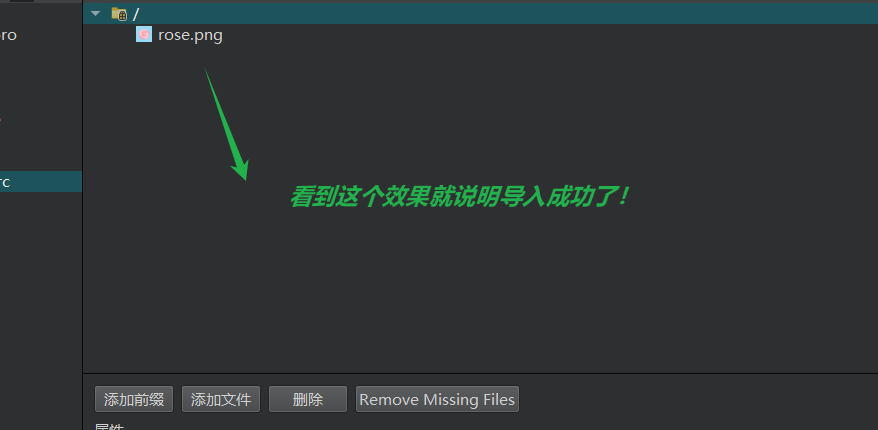Click the rose.png image thumbnail icon
This screenshot has height=430, width=878.
tap(144, 35)
